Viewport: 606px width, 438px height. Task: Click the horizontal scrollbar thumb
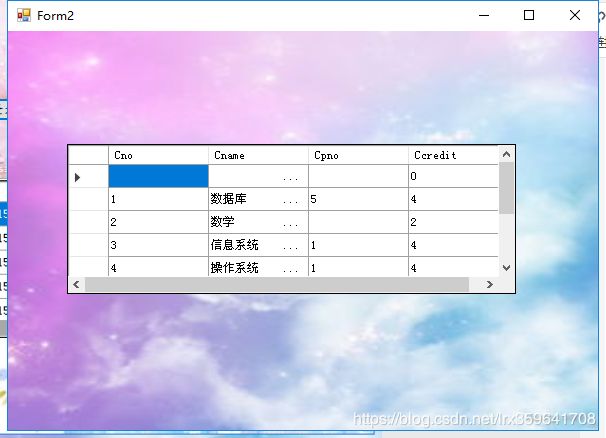[x=277, y=285]
